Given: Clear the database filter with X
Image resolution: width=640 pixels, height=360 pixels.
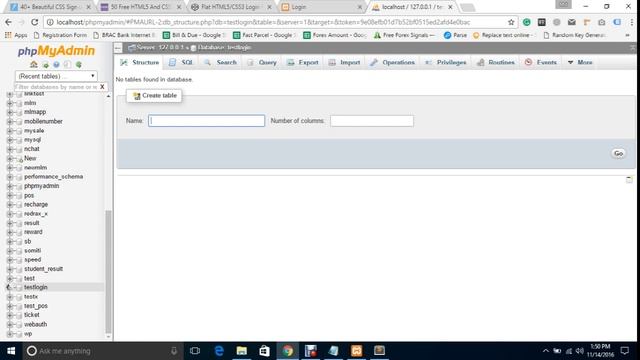Looking at the screenshot, I should (x=102, y=87).
